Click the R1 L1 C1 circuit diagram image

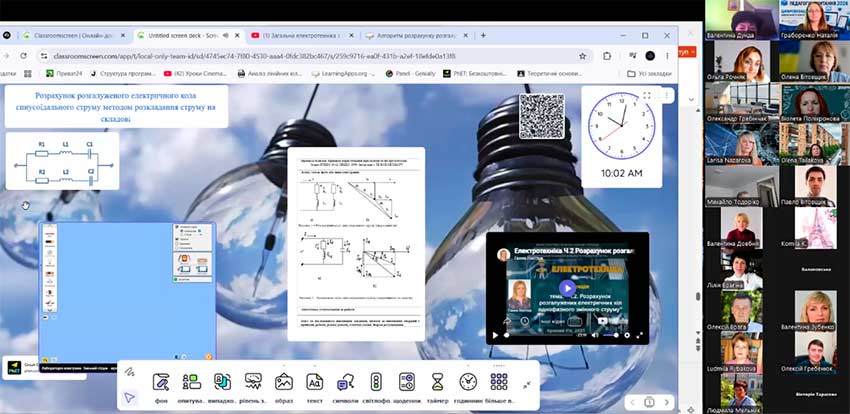[62, 161]
